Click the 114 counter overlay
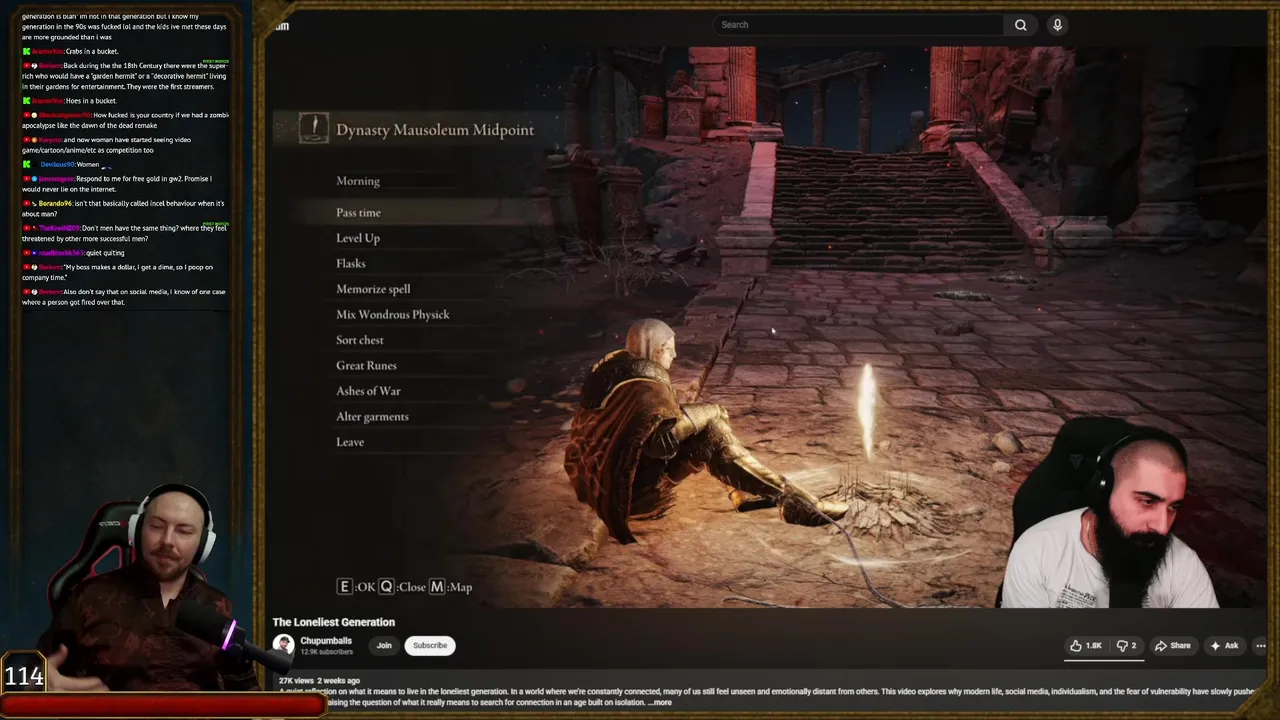The height and width of the screenshot is (720, 1280). [x=24, y=677]
